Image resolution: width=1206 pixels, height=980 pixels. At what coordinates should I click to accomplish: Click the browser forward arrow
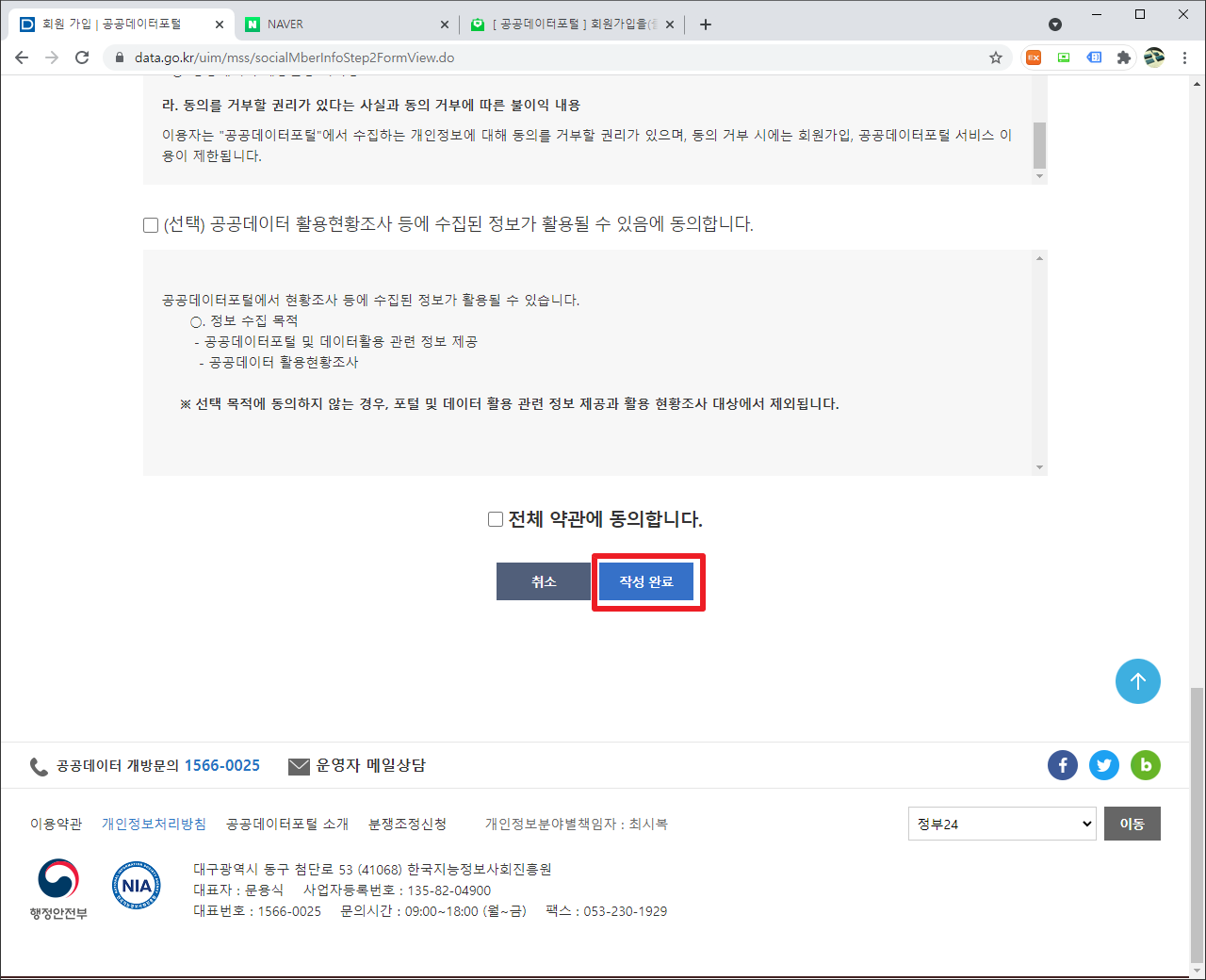click(52, 57)
